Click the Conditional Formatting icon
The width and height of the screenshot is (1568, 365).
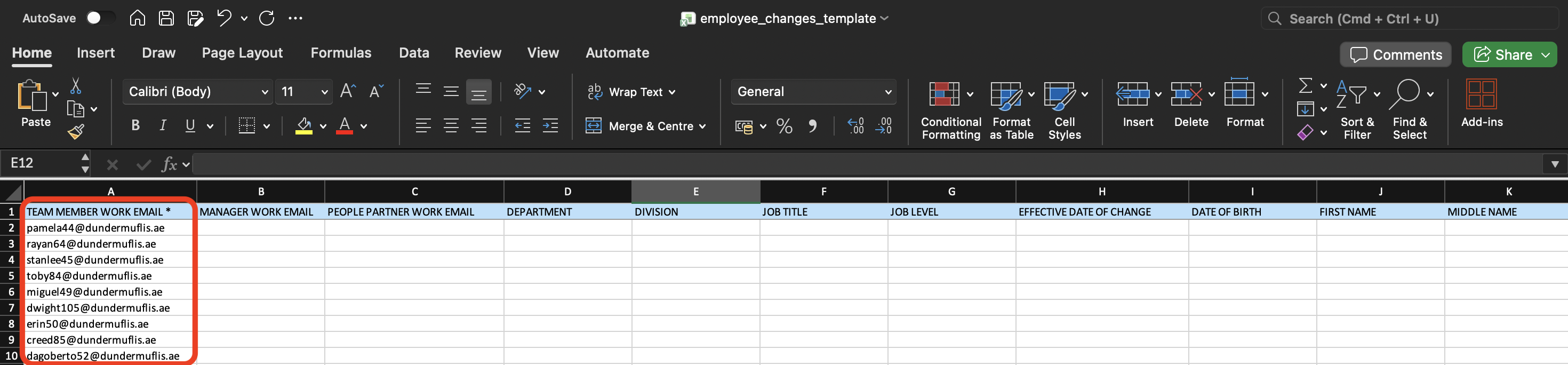click(x=943, y=94)
